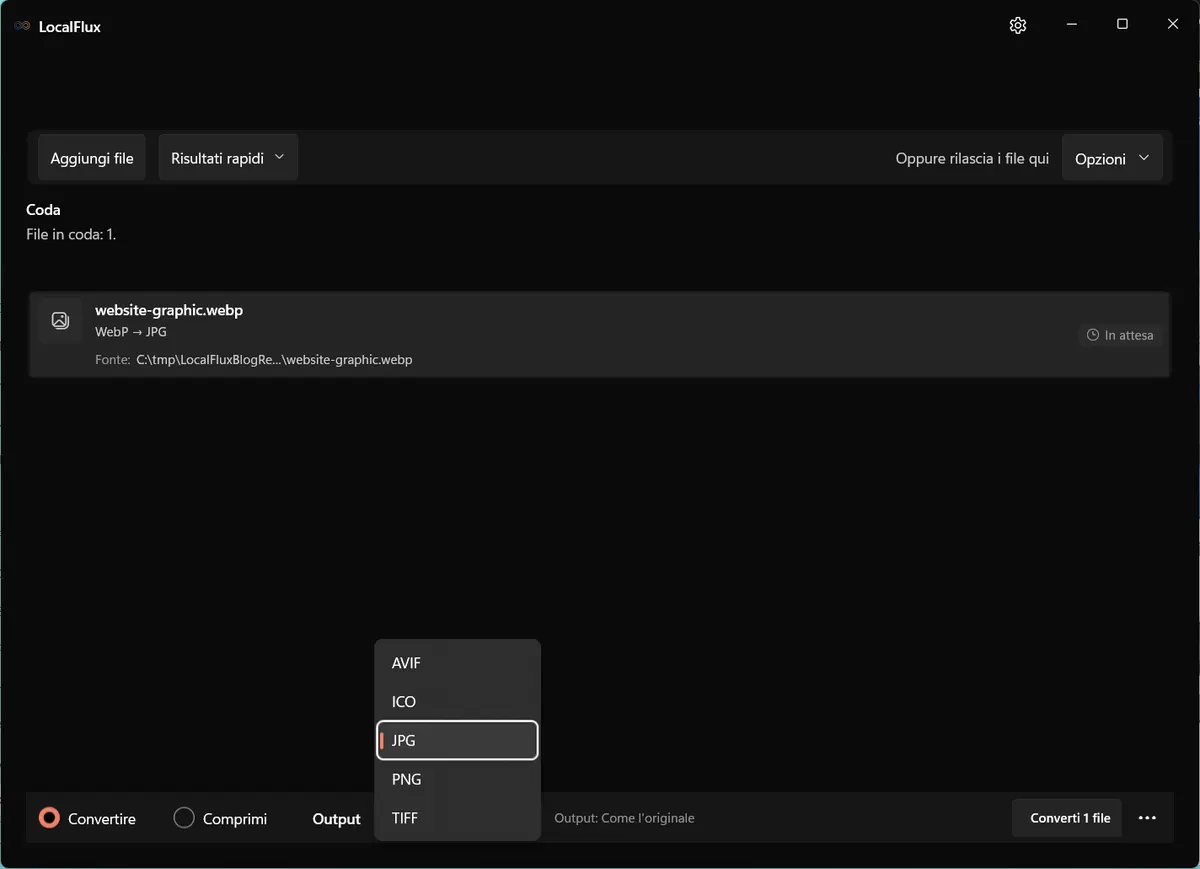Screen dimensions: 1200x869
Task: Choose TIFF as the output format
Action: point(457,818)
